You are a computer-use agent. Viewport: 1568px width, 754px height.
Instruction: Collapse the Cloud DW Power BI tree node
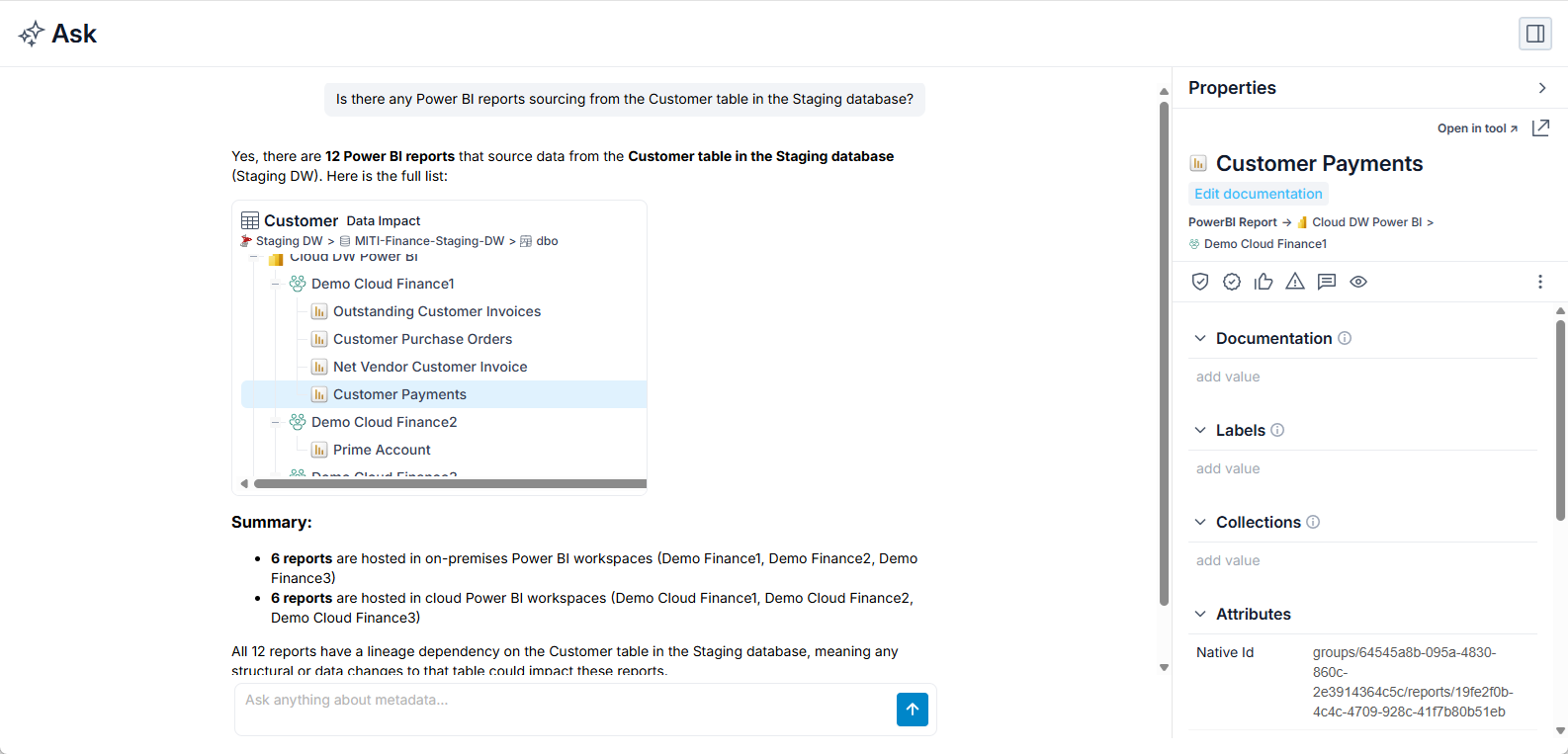[254, 259]
